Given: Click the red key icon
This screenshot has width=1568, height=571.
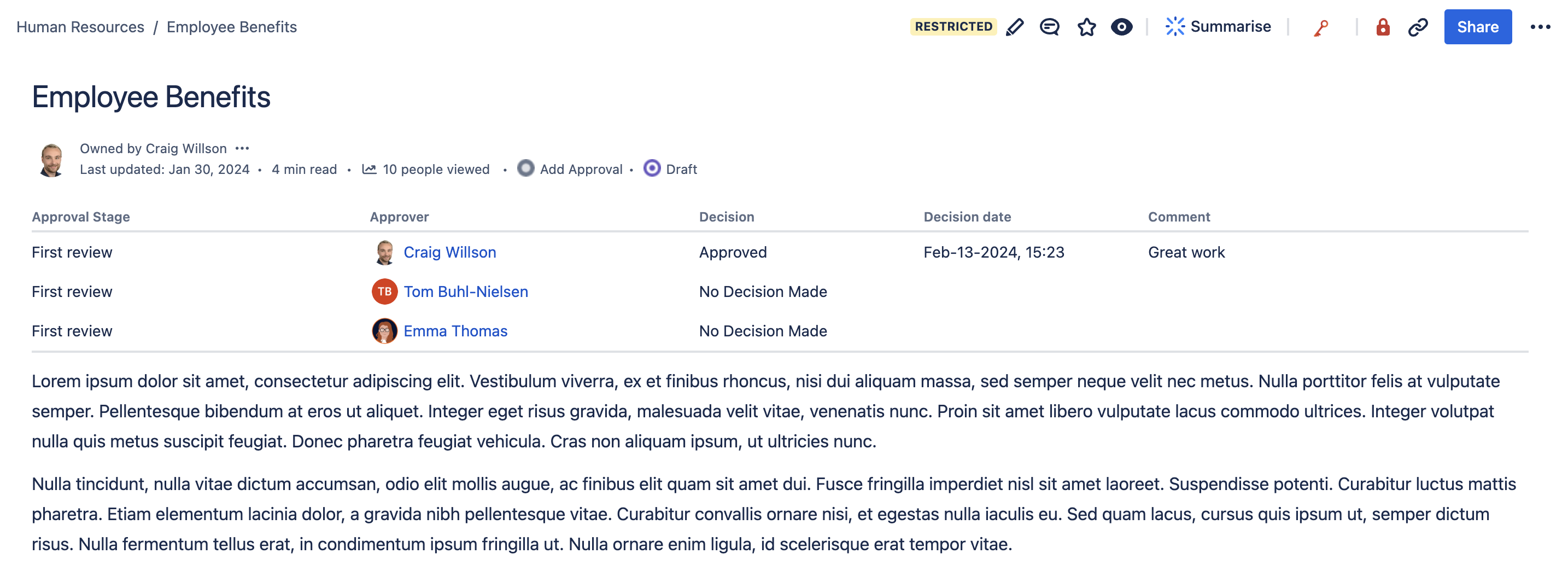Looking at the screenshot, I should point(1321,28).
